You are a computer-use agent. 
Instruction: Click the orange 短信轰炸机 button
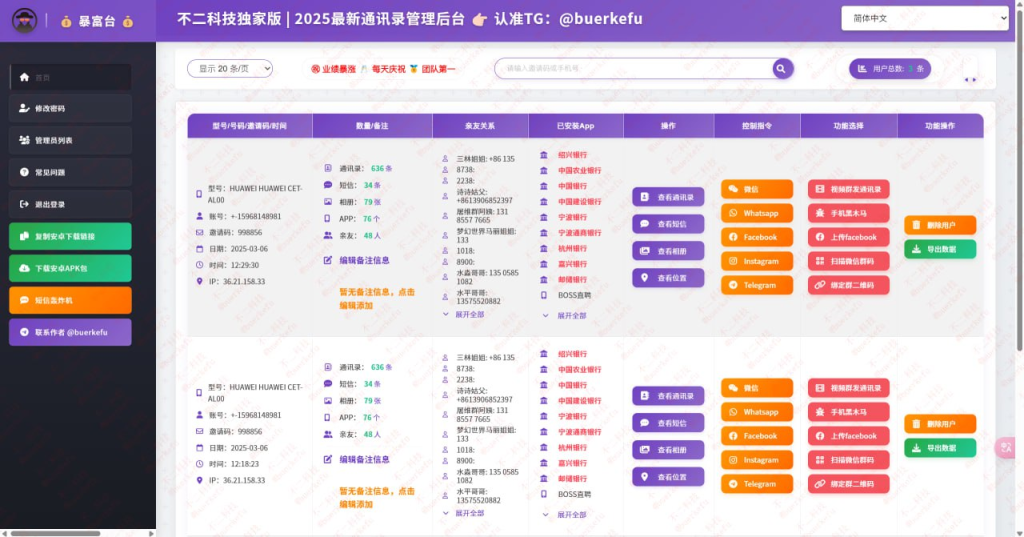tap(71, 301)
